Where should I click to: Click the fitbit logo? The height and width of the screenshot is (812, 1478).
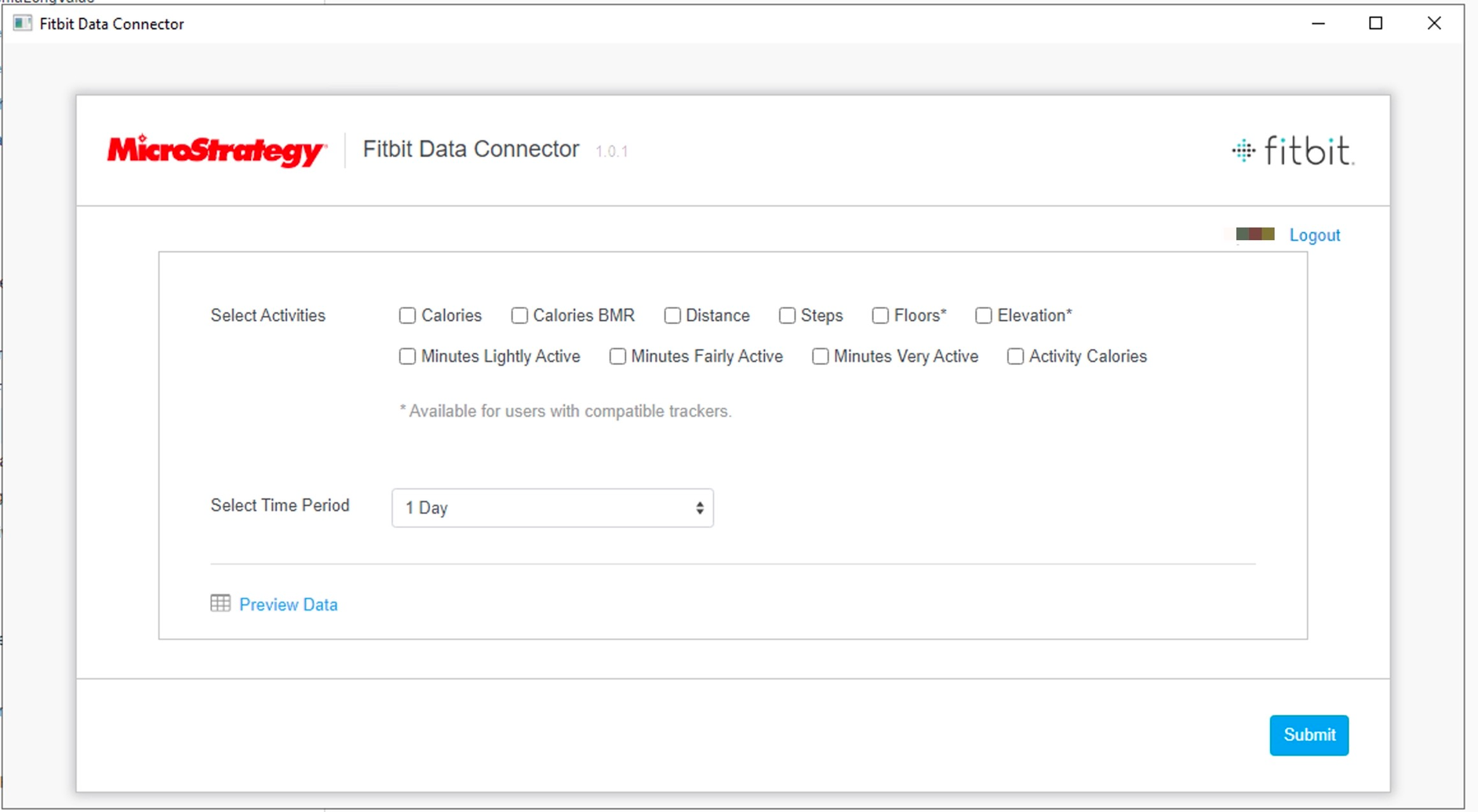(1292, 151)
